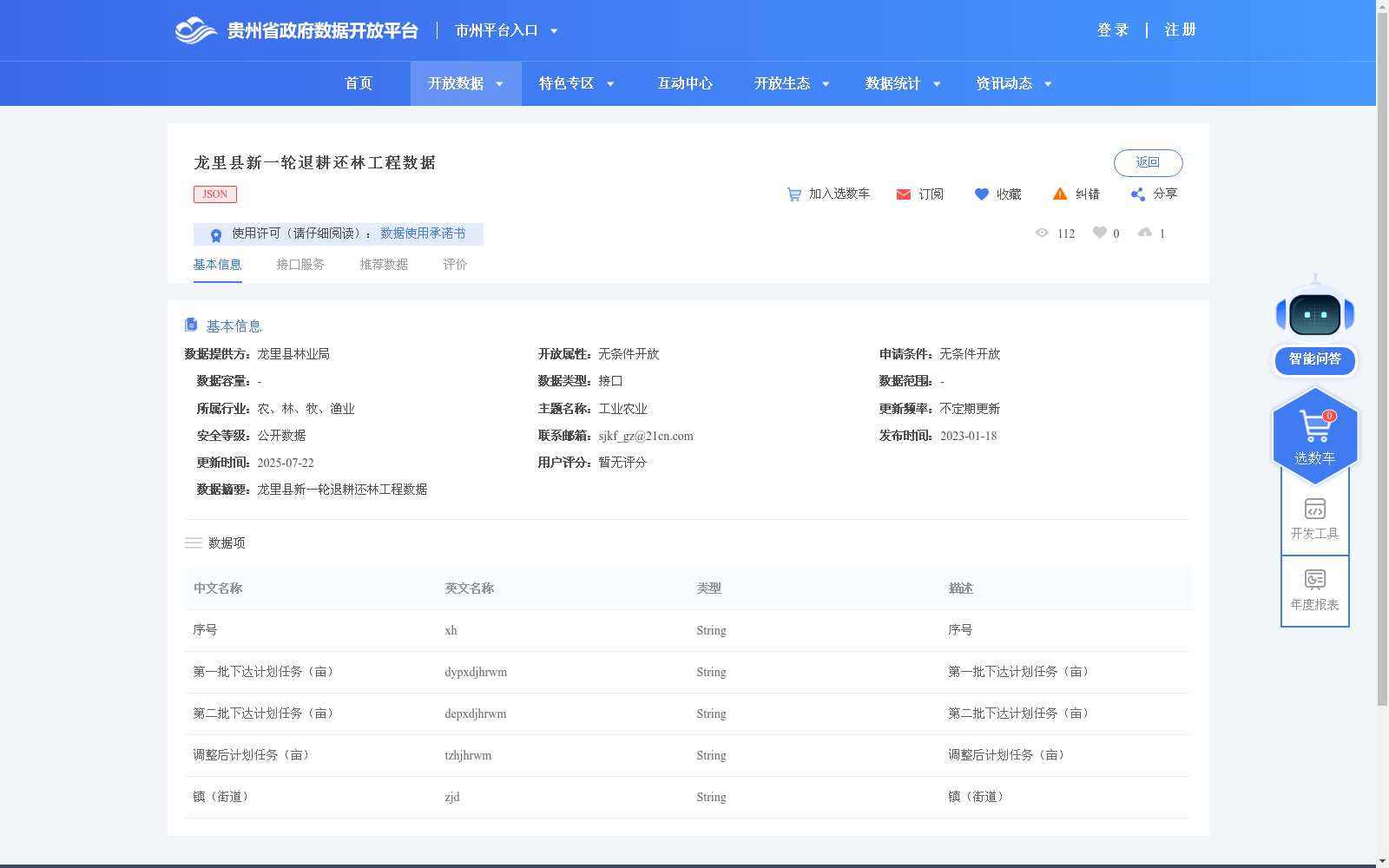Open the 选数车 cart widget
This screenshot has width=1389, height=868.
click(1315, 437)
